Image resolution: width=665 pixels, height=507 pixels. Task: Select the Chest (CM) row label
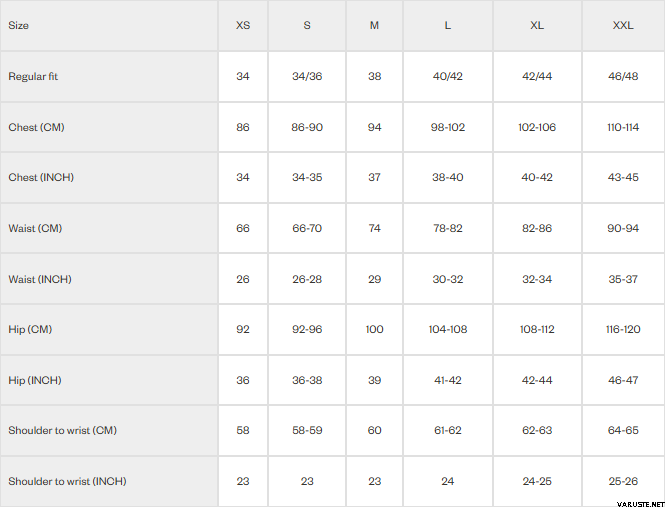click(37, 127)
